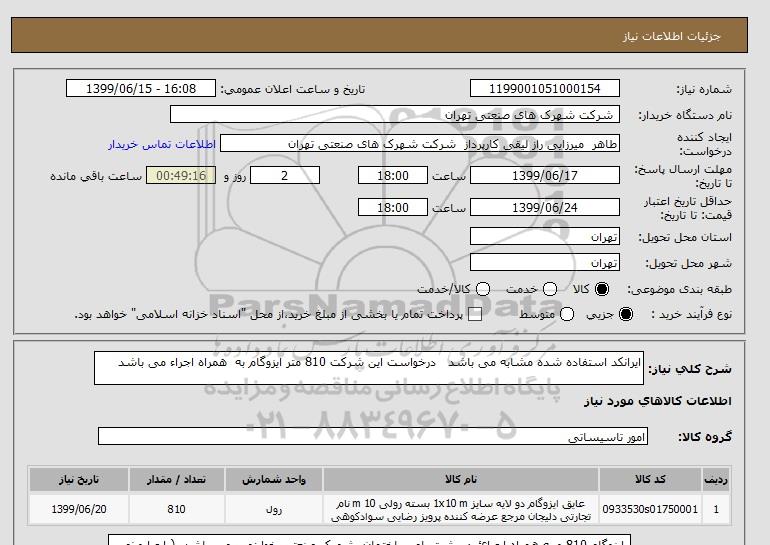Click the کد کالا column header
Image resolution: width=770 pixels, height=545 pixels.
point(650,479)
